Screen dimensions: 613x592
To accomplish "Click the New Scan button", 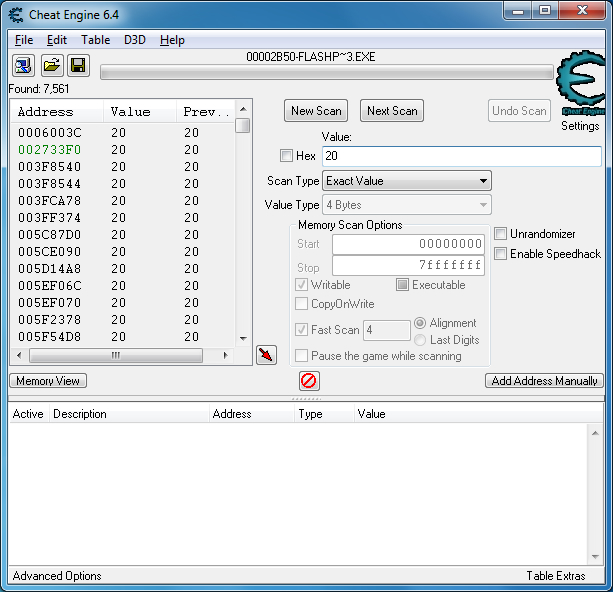I will (x=316, y=111).
